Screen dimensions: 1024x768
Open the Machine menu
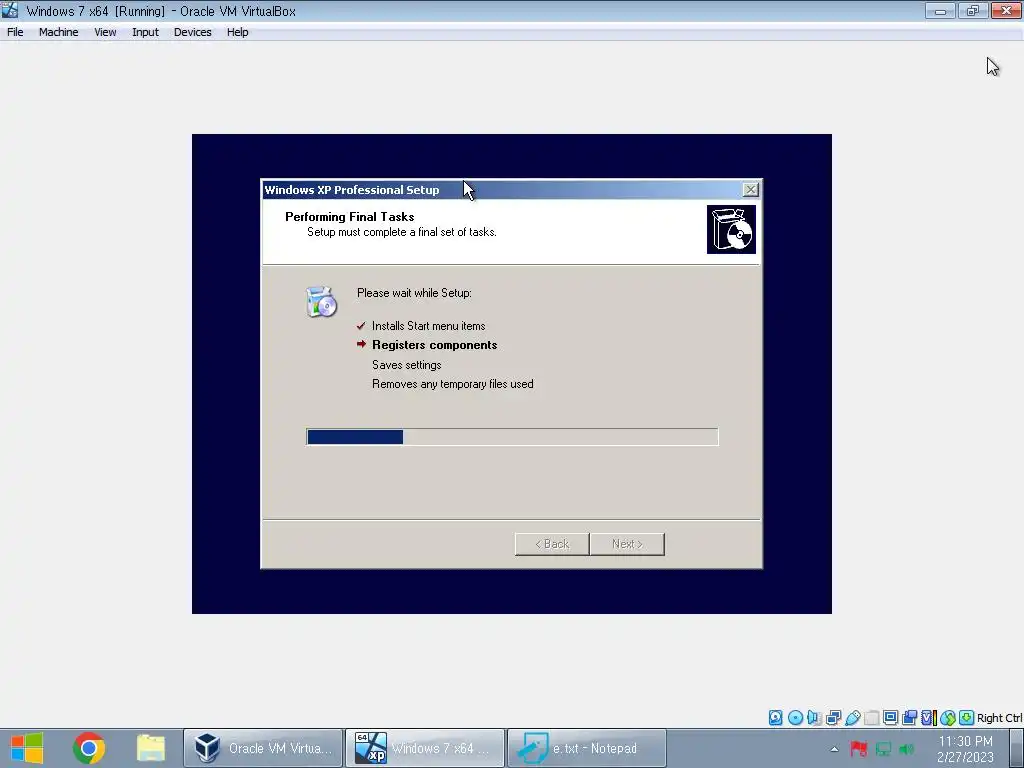58,32
